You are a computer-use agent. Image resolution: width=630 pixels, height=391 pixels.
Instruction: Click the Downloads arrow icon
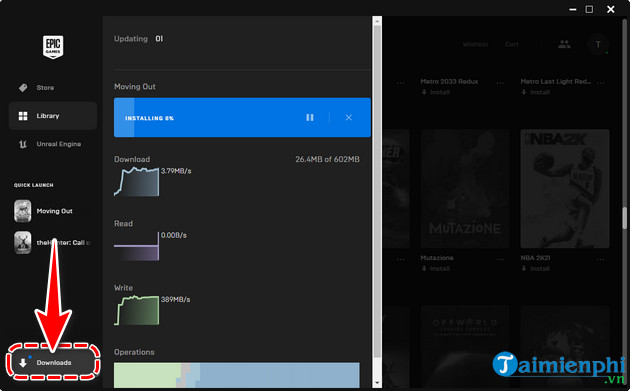tap(23, 362)
